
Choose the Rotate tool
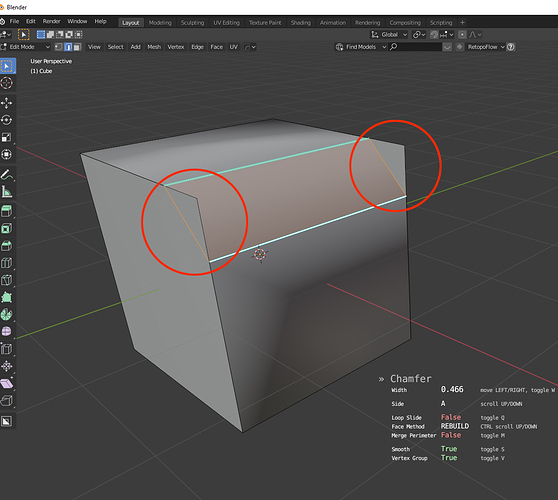[7, 120]
